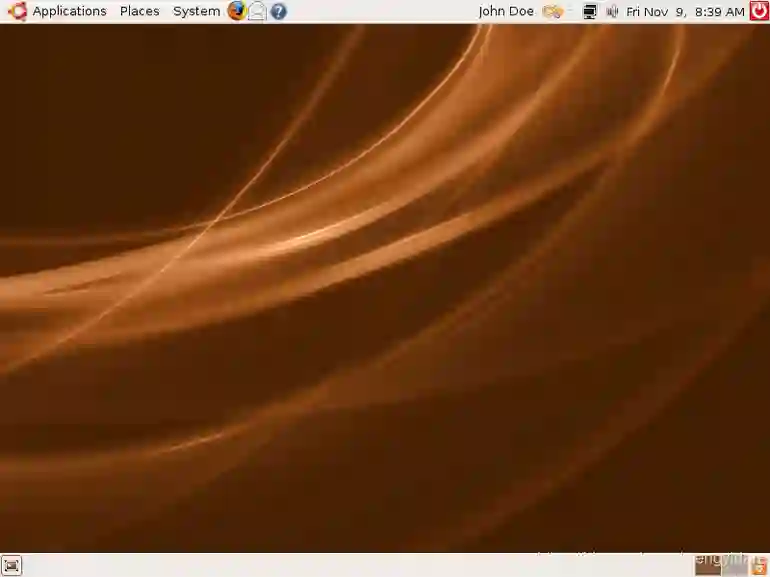770x577 pixels.
Task: Open the Help launcher icon
Action: click(x=278, y=11)
